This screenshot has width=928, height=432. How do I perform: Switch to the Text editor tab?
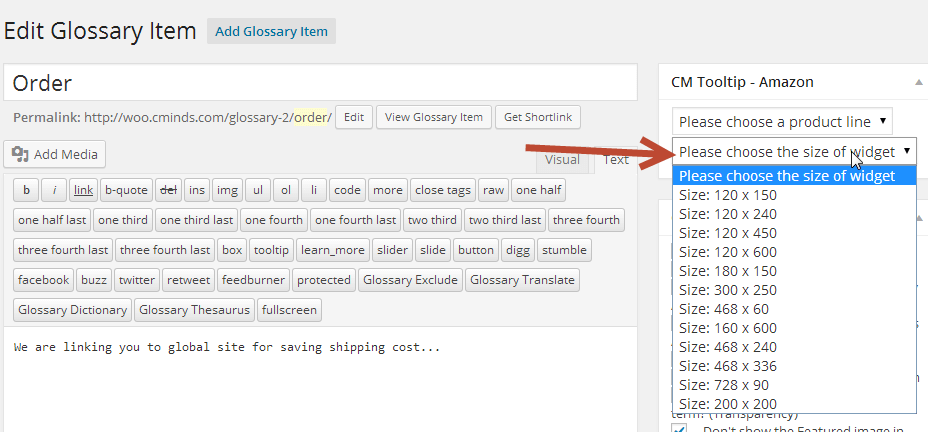coord(615,160)
